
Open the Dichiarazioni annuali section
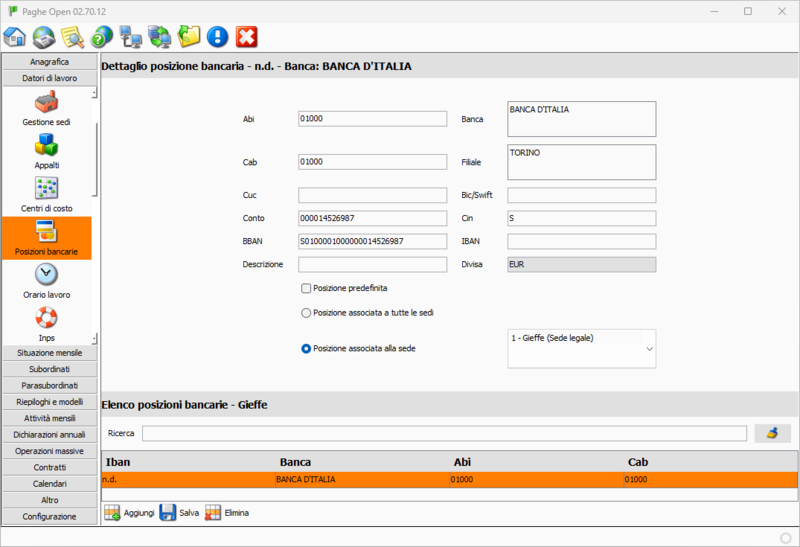(49, 435)
